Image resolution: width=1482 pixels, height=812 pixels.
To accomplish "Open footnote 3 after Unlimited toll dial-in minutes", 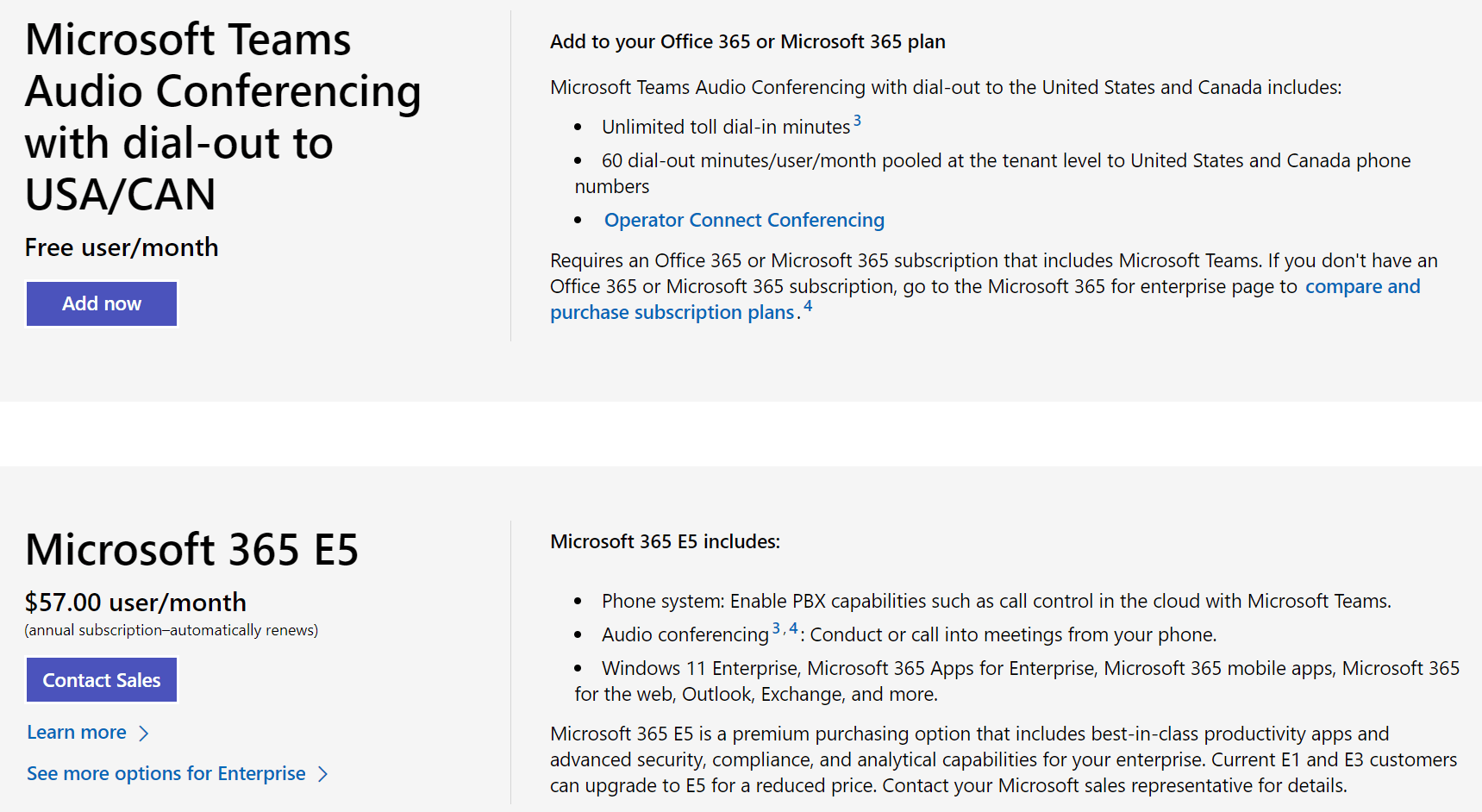I will coord(857,121).
